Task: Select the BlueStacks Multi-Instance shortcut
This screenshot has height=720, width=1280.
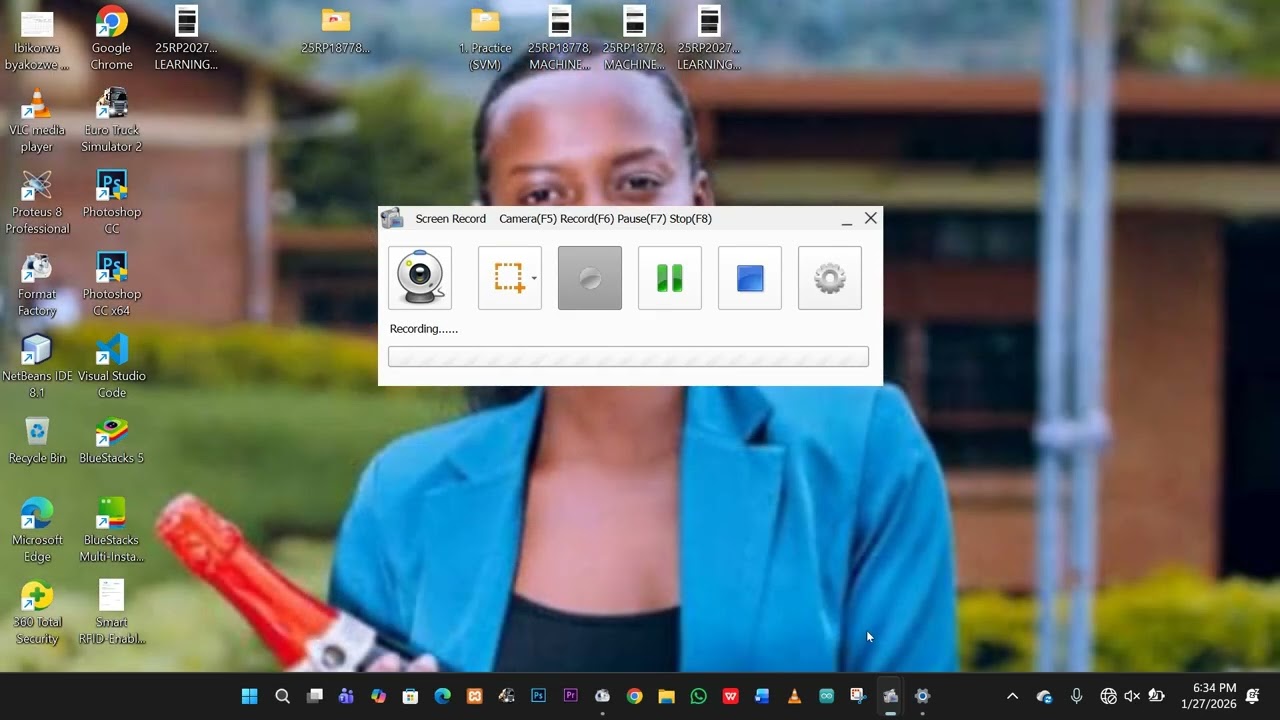Action: point(111,531)
